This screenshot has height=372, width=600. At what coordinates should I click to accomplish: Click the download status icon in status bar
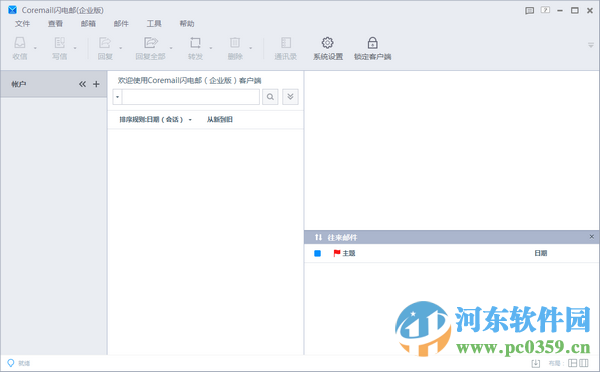536,363
